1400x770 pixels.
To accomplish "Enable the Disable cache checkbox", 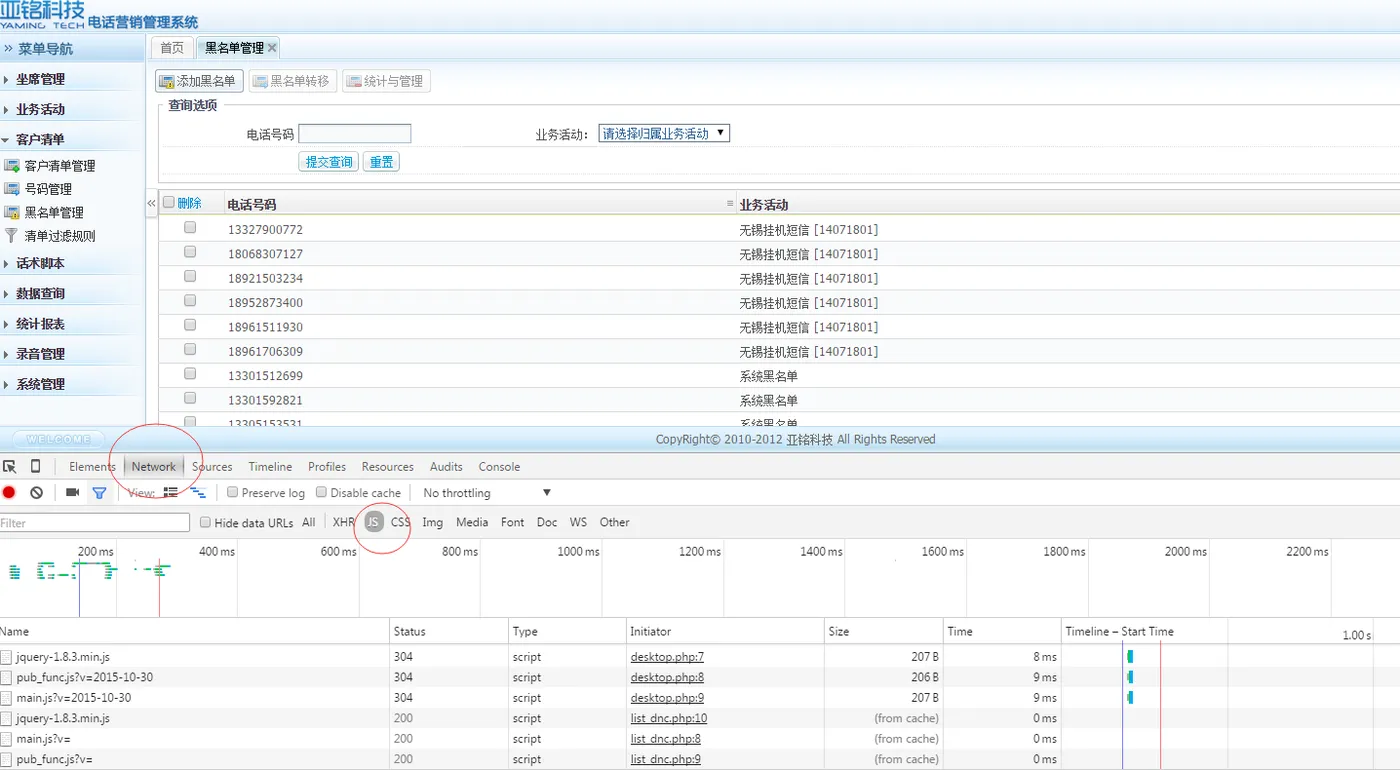I will 322,493.
